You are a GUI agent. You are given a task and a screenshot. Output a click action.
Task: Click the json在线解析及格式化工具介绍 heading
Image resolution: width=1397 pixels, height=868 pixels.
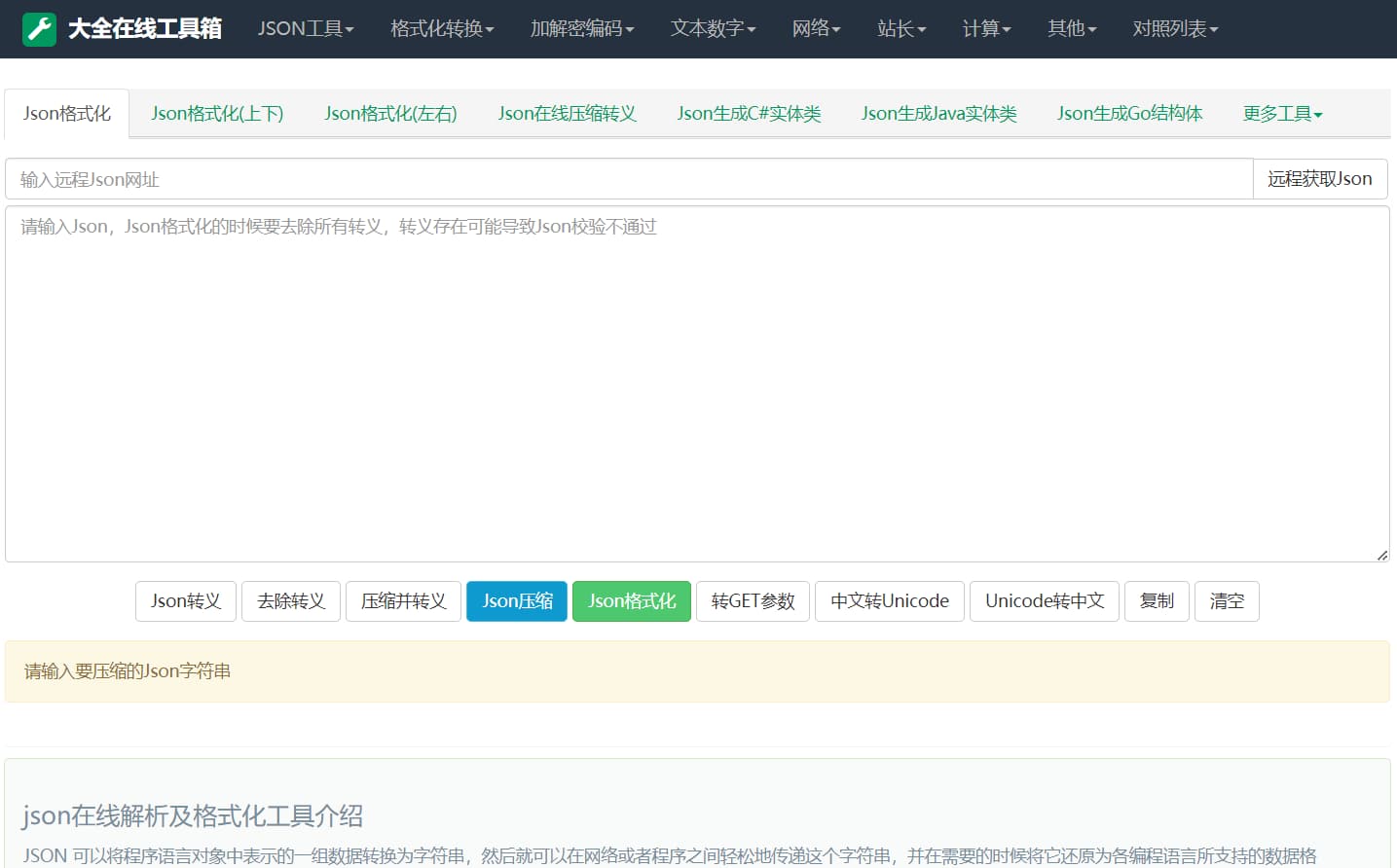coord(193,815)
